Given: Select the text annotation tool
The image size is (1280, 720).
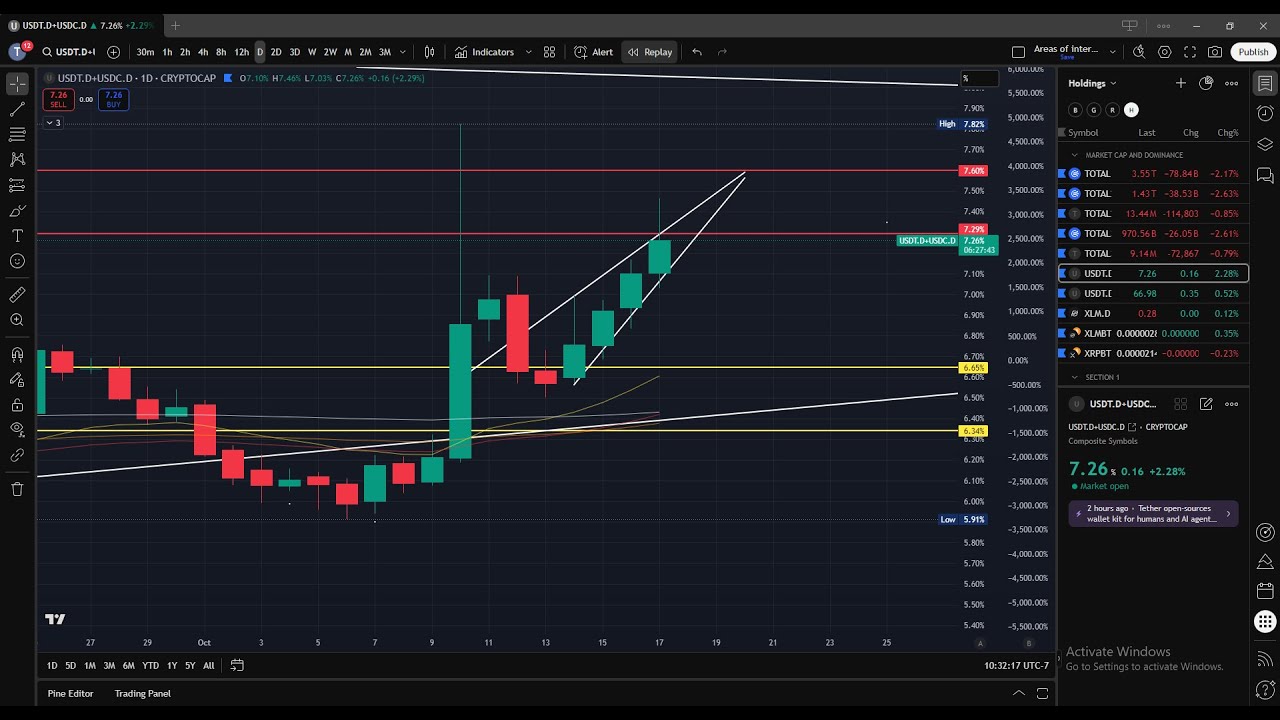Looking at the screenshot, I should pyautogui.click(x=17, y=236).
